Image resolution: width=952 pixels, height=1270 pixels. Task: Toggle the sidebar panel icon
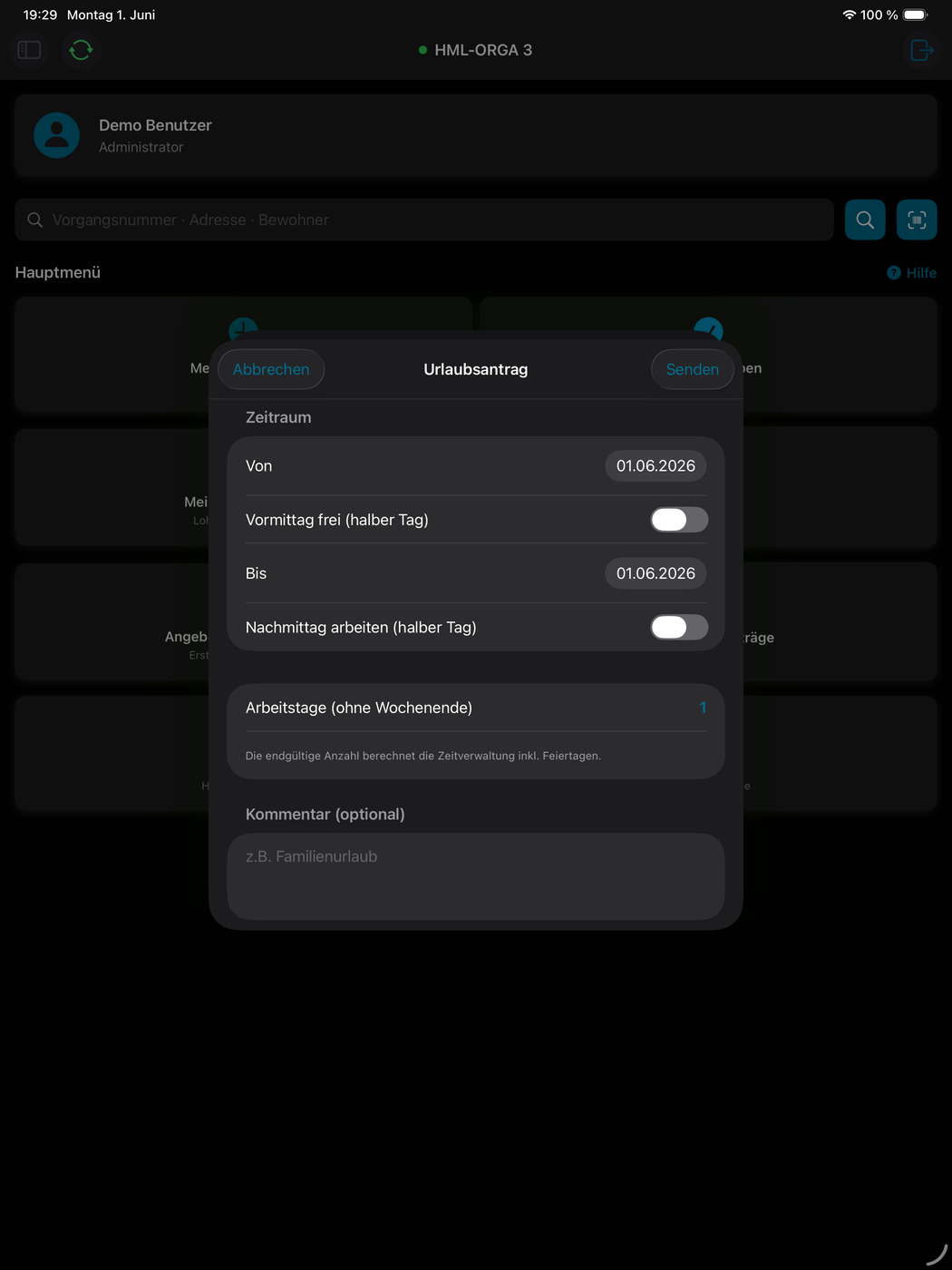click(29, 50)
